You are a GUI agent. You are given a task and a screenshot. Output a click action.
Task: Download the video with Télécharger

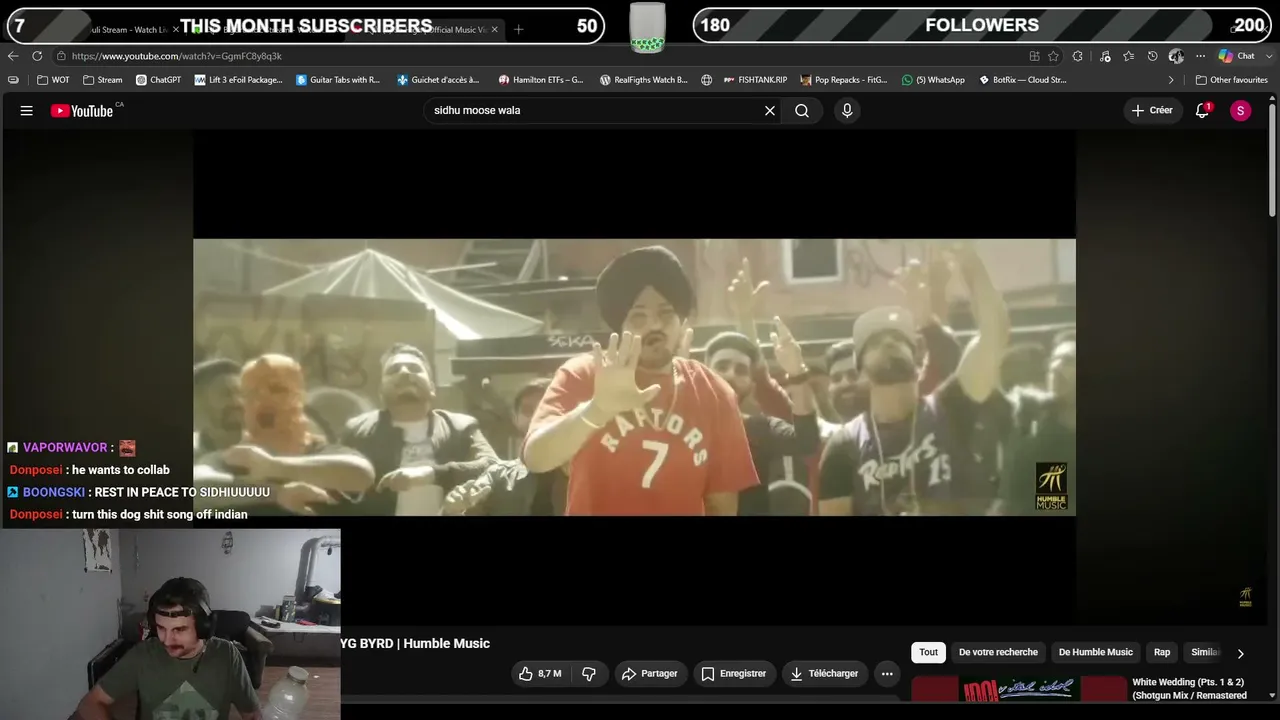824,674
